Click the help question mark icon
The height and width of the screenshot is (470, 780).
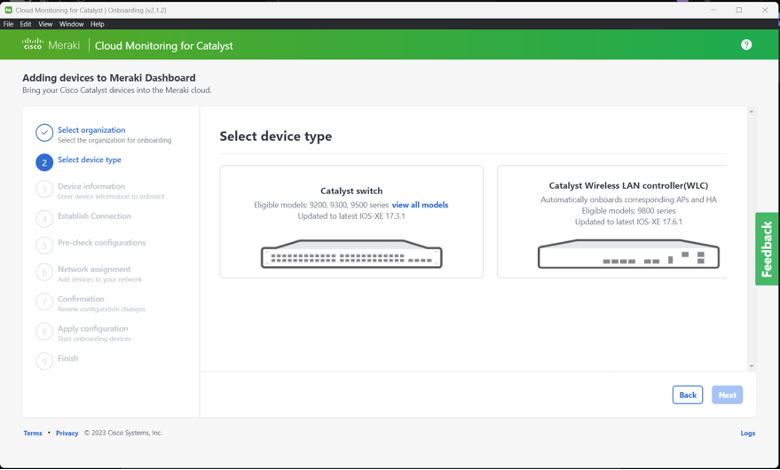click(746, 45)
